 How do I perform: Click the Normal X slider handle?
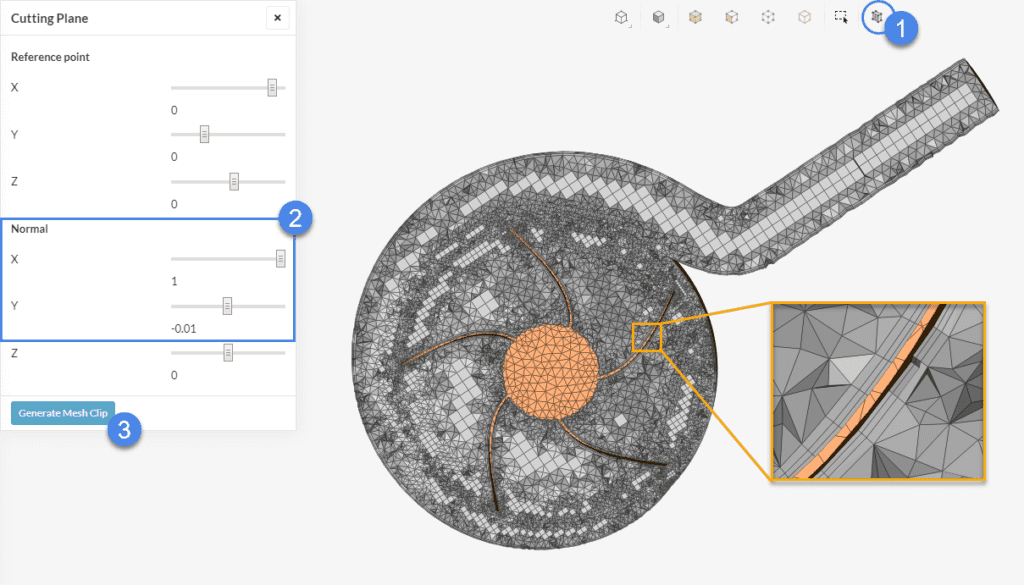point(280,259)
